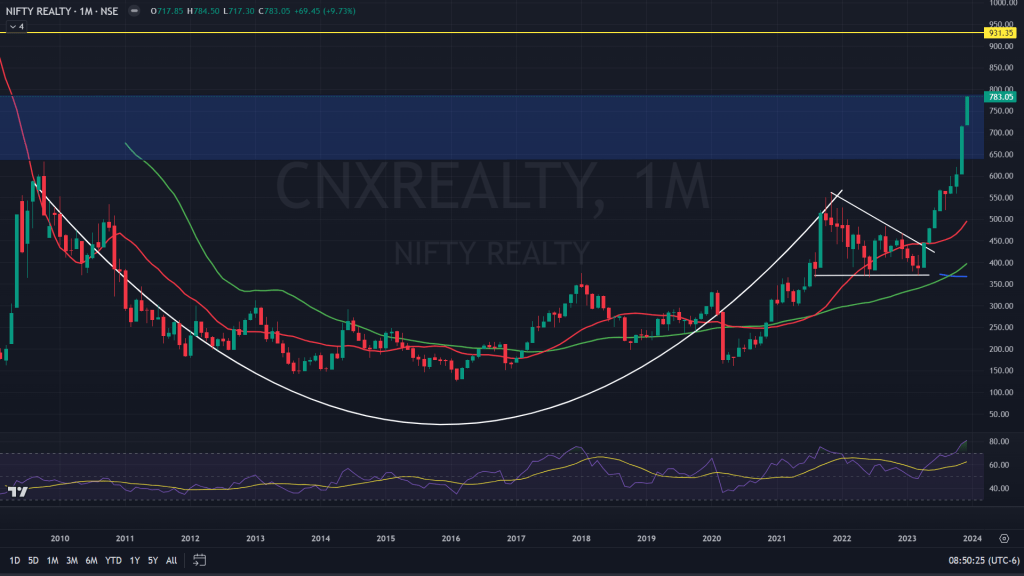Viewport: 1024px width, 576px height.
Task: Show the 5Y time range
Action: (153, 560)
